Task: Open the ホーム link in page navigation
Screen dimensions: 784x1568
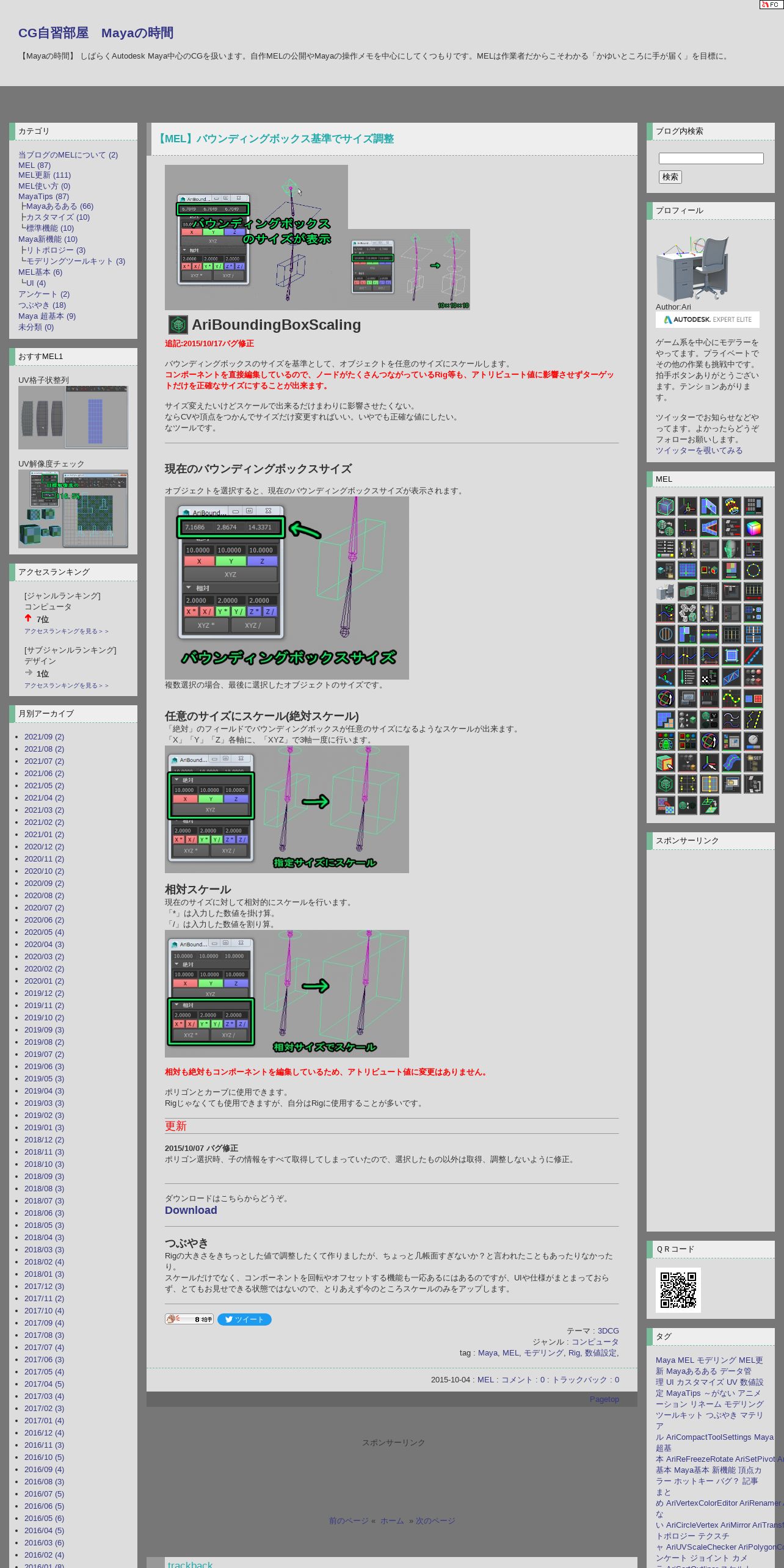Action: [392, 1520]
